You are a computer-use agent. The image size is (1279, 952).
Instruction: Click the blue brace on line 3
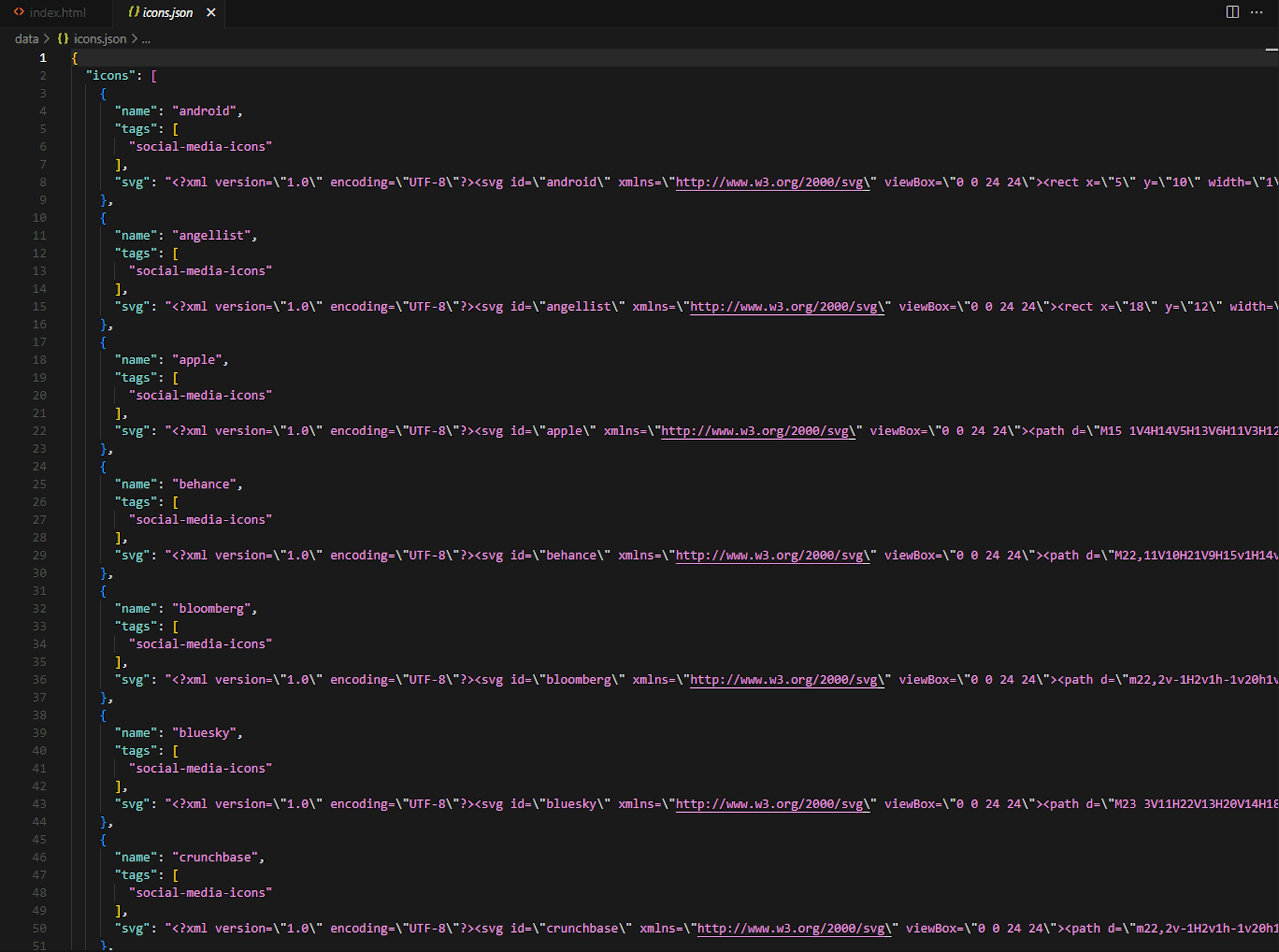[104, 93]
